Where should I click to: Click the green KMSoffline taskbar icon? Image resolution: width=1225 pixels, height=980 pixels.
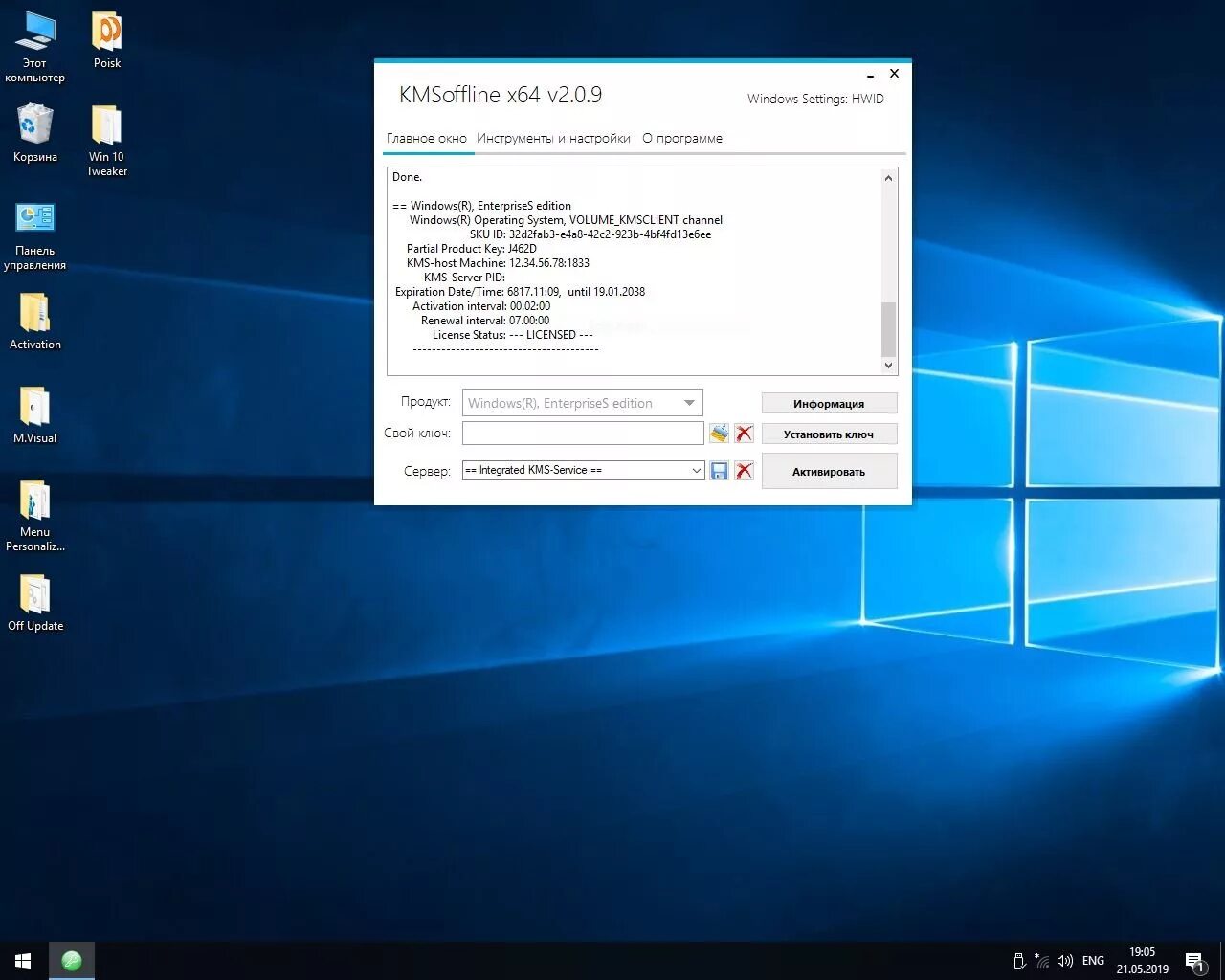coord(72,961)
